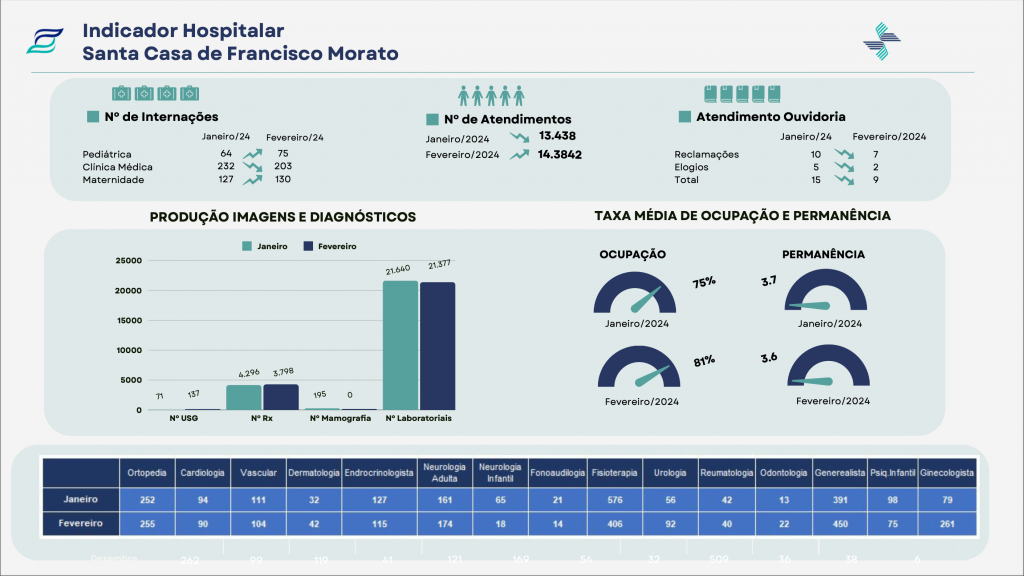Click the Janeiro Nº Laboratoriais bar
Screen dimensions: 1024x576
(400, 345)
